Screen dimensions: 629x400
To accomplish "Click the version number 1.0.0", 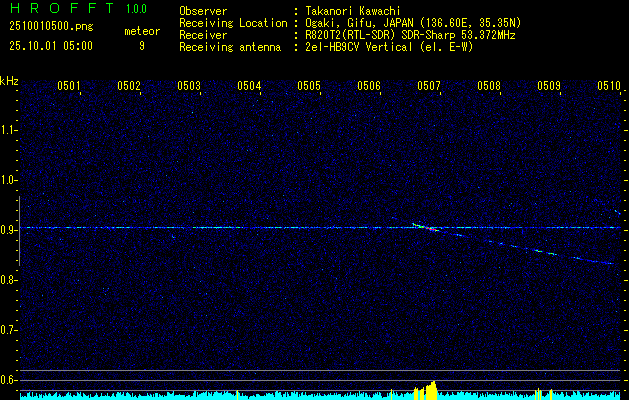I will pyautogui.click(x=136, y=9).
